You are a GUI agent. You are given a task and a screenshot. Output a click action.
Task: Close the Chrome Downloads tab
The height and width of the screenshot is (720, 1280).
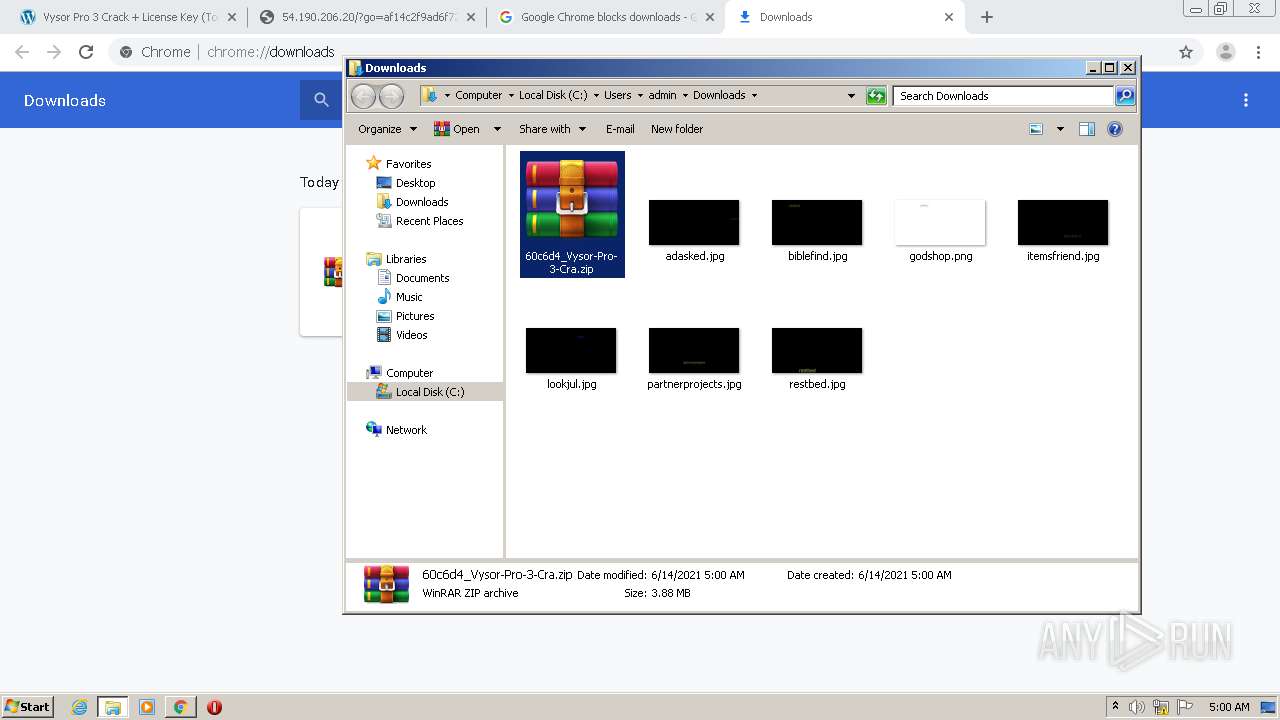949,17
